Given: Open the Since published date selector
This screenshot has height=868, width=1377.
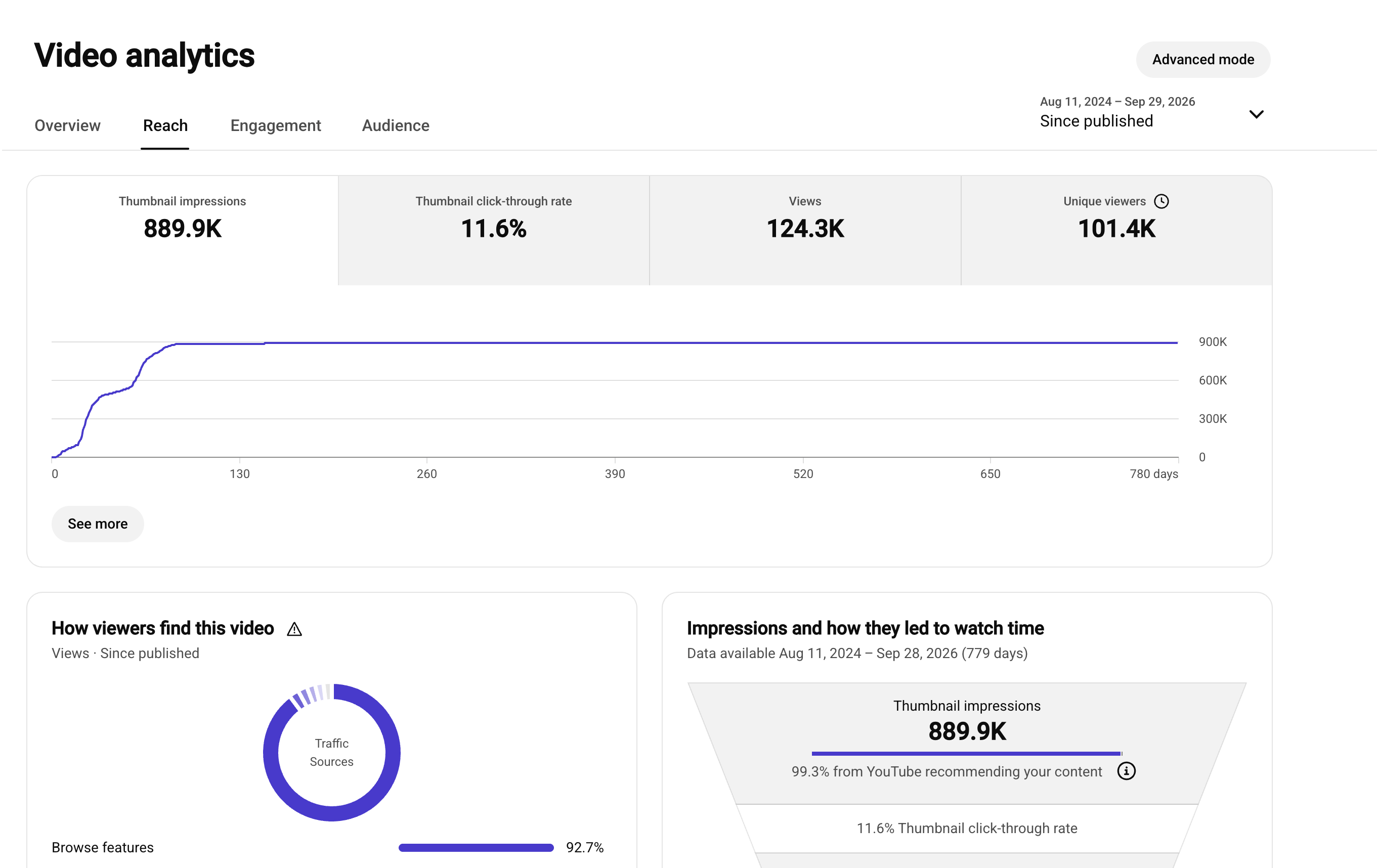Looking at the screenshot, I should point(1152,112).
